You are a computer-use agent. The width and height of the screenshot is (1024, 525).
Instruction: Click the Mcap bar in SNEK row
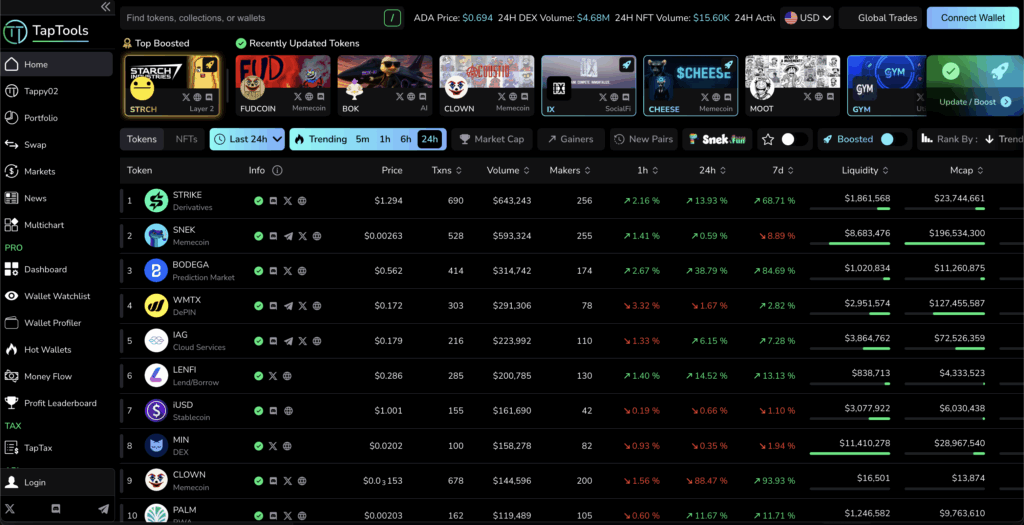[944, 244]
